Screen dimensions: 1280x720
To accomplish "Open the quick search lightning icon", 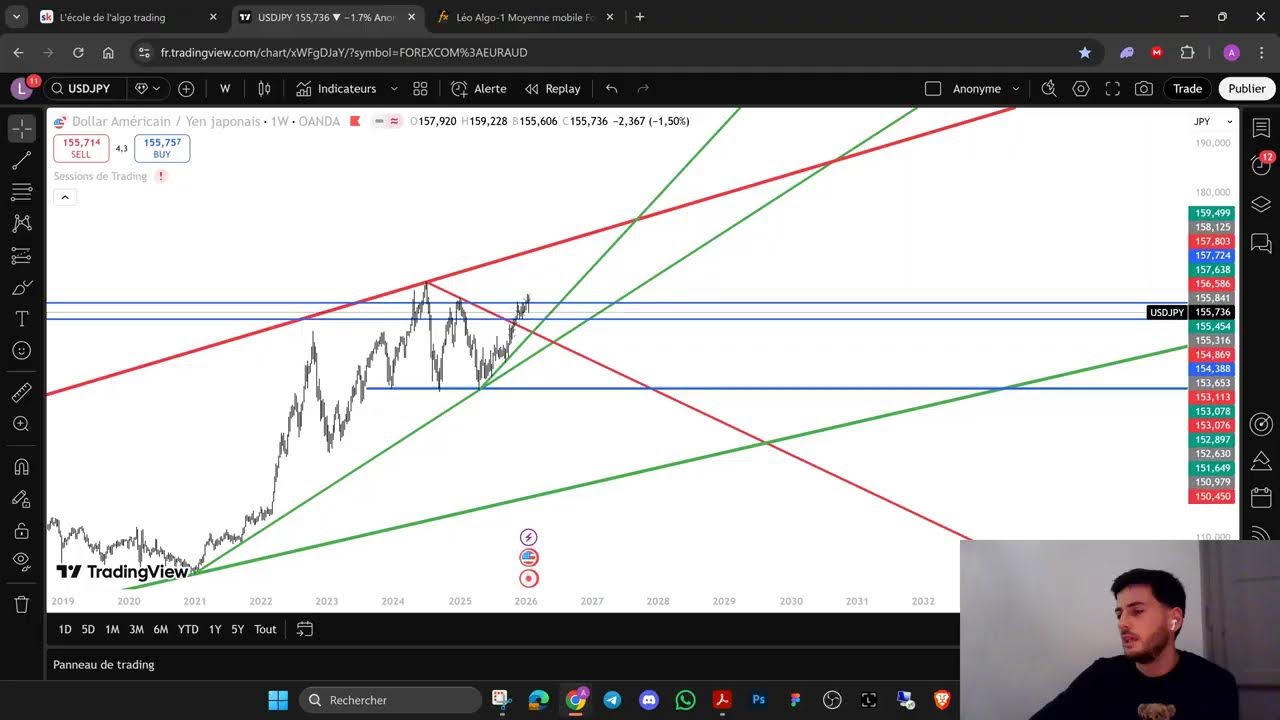I will point(1048,89).
